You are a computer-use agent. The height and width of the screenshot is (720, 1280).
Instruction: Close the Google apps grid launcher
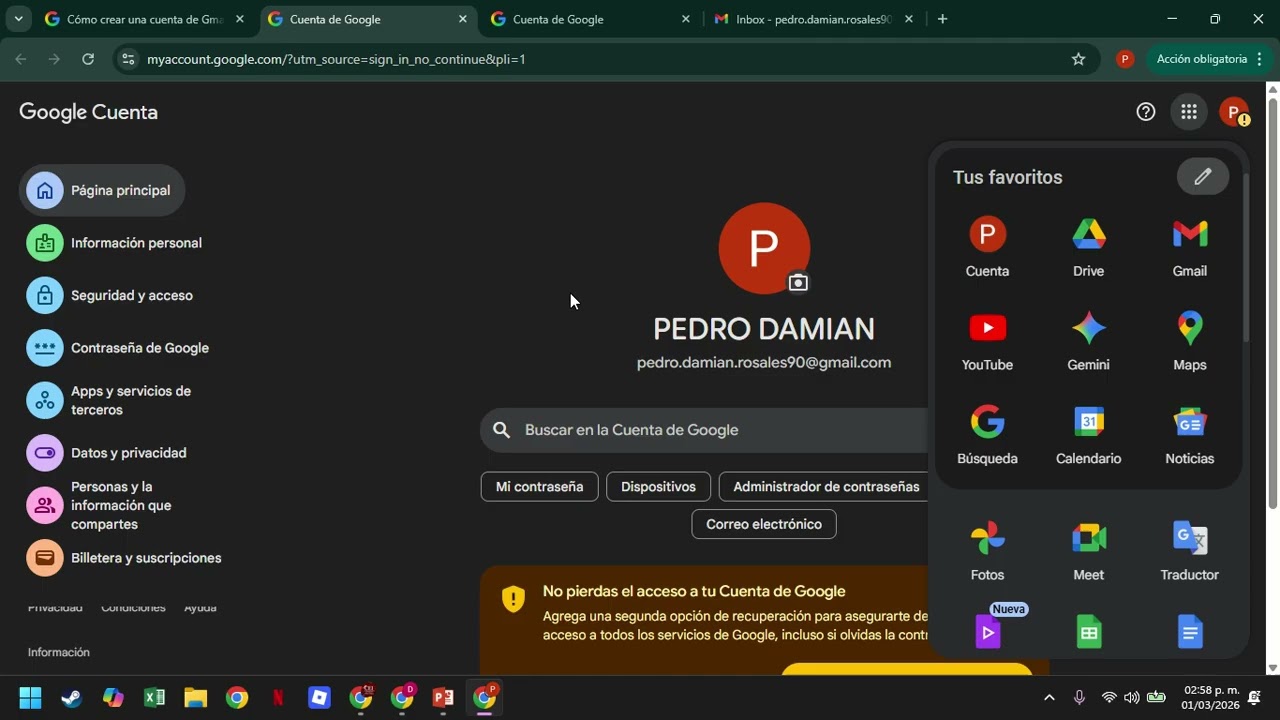coord(1188,112)
